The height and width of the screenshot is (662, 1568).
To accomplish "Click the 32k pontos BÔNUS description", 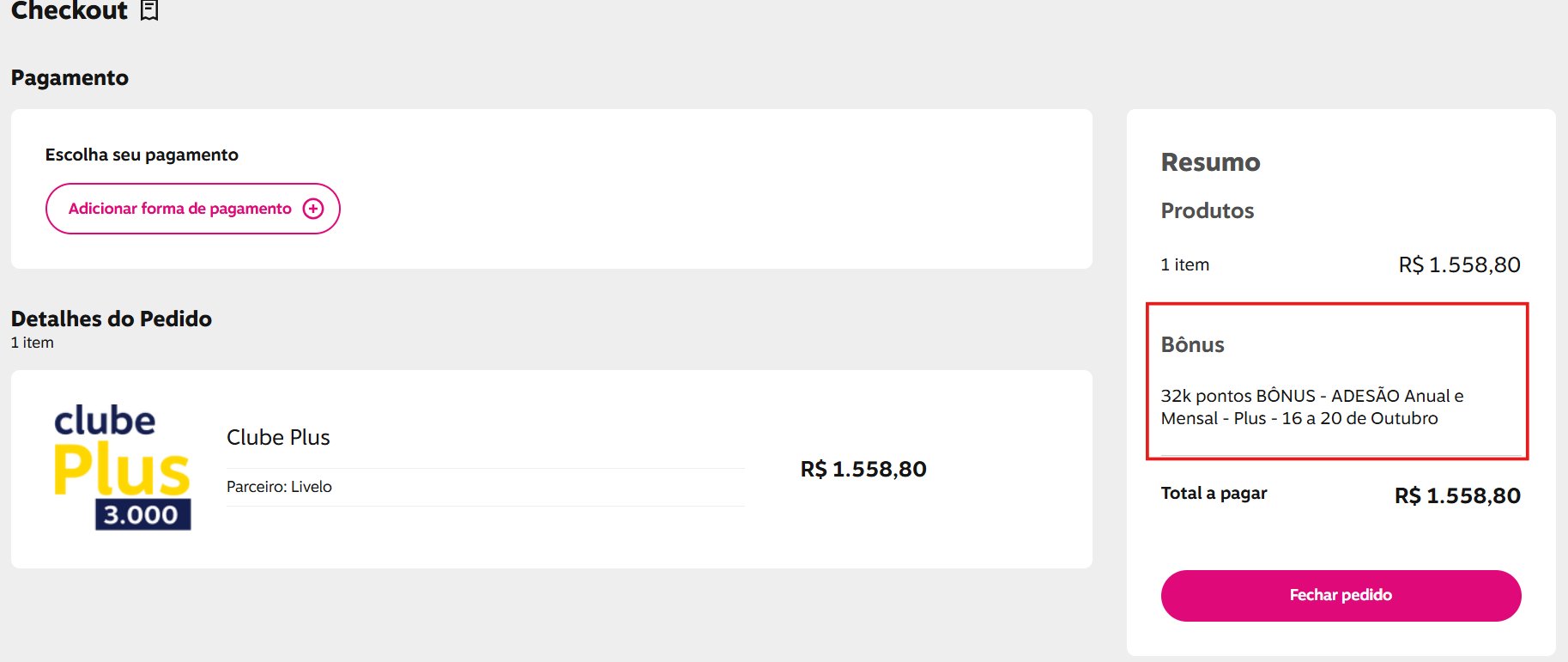I will pos(1311,407).
